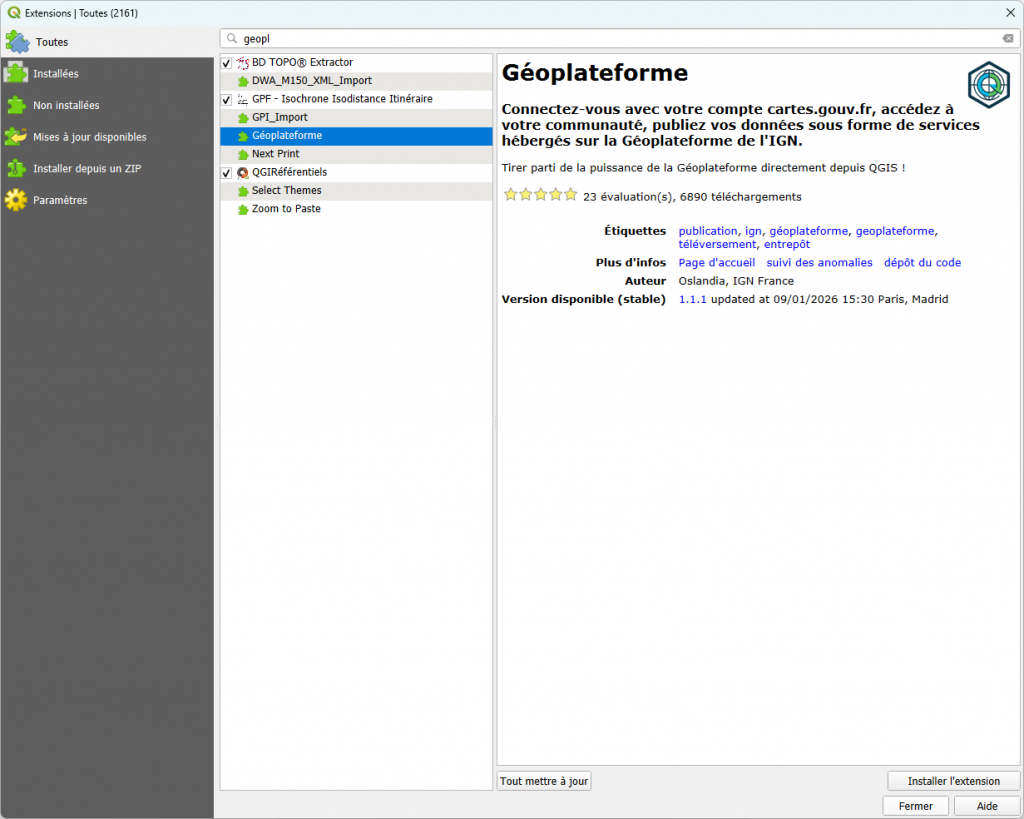Image resolution: width=1024 pixels, height=819 pixels.
Task: Click the puzzle icon beside Next Print
Action: [243, 154]
